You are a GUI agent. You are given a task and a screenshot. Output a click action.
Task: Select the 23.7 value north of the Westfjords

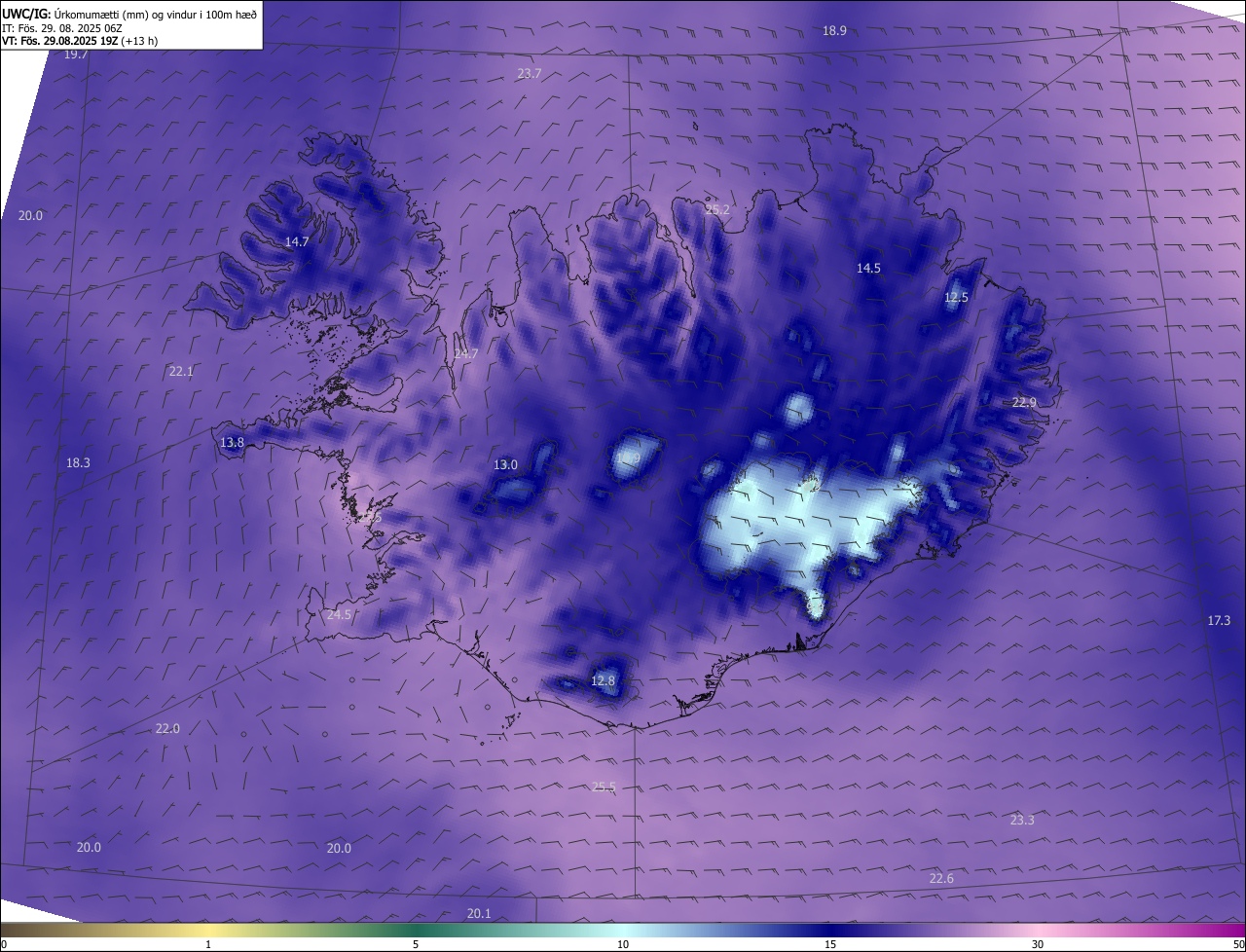tap(530, 74)
